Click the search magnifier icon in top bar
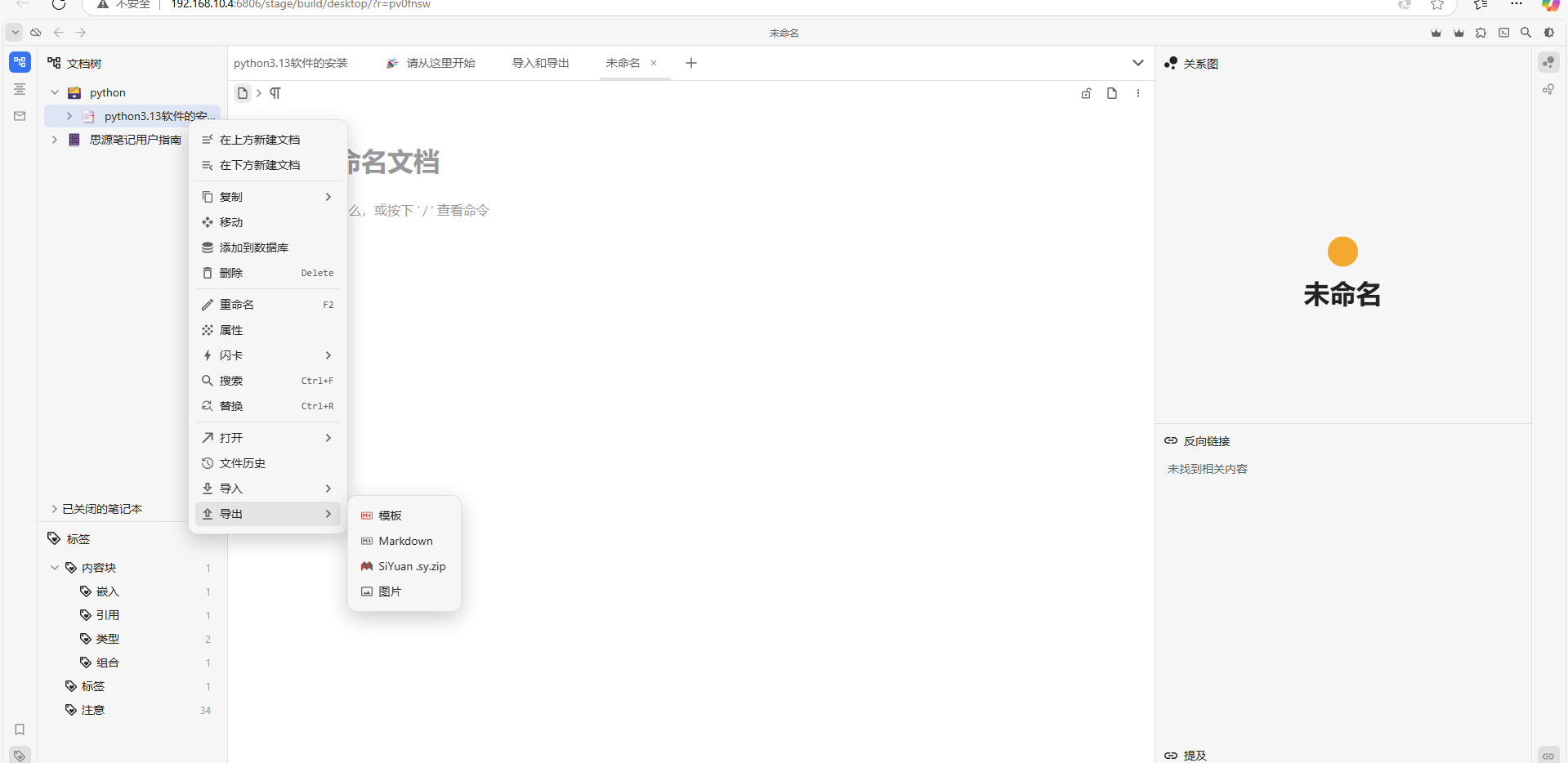This screenshot has height=763, width=1568. pos(1526,33)
